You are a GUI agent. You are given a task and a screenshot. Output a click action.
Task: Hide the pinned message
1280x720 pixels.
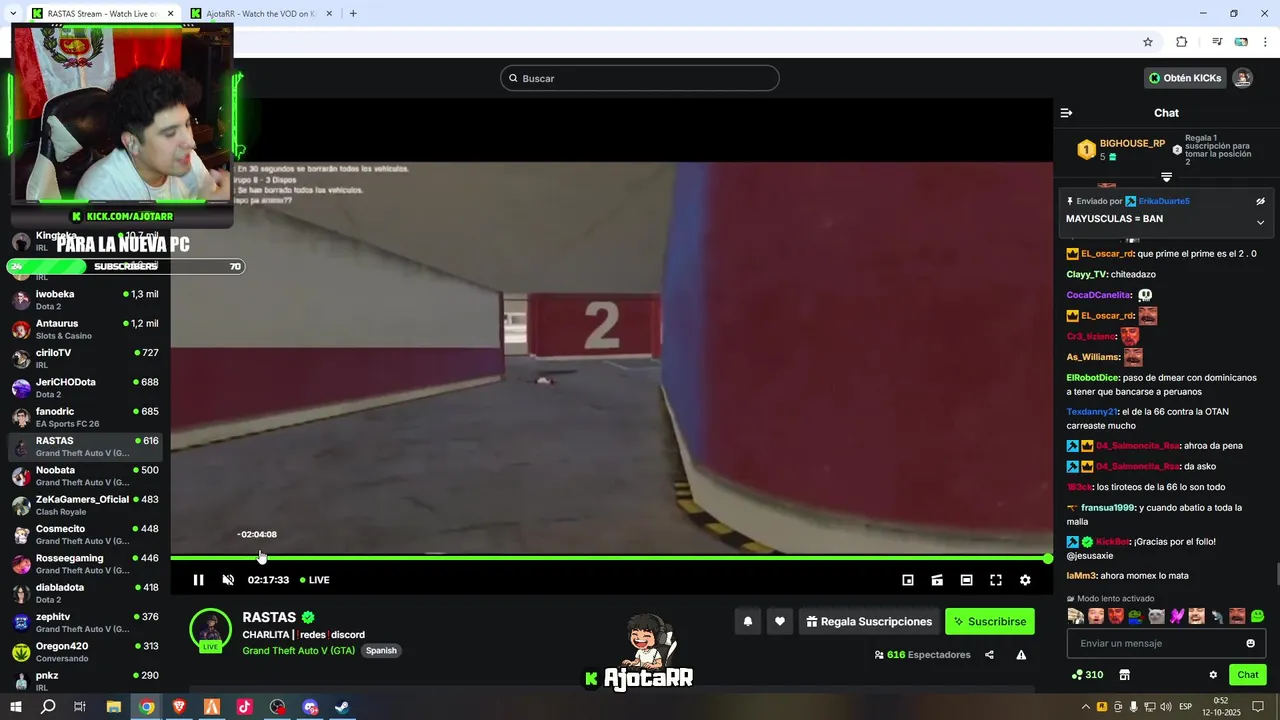(1260, 201)
